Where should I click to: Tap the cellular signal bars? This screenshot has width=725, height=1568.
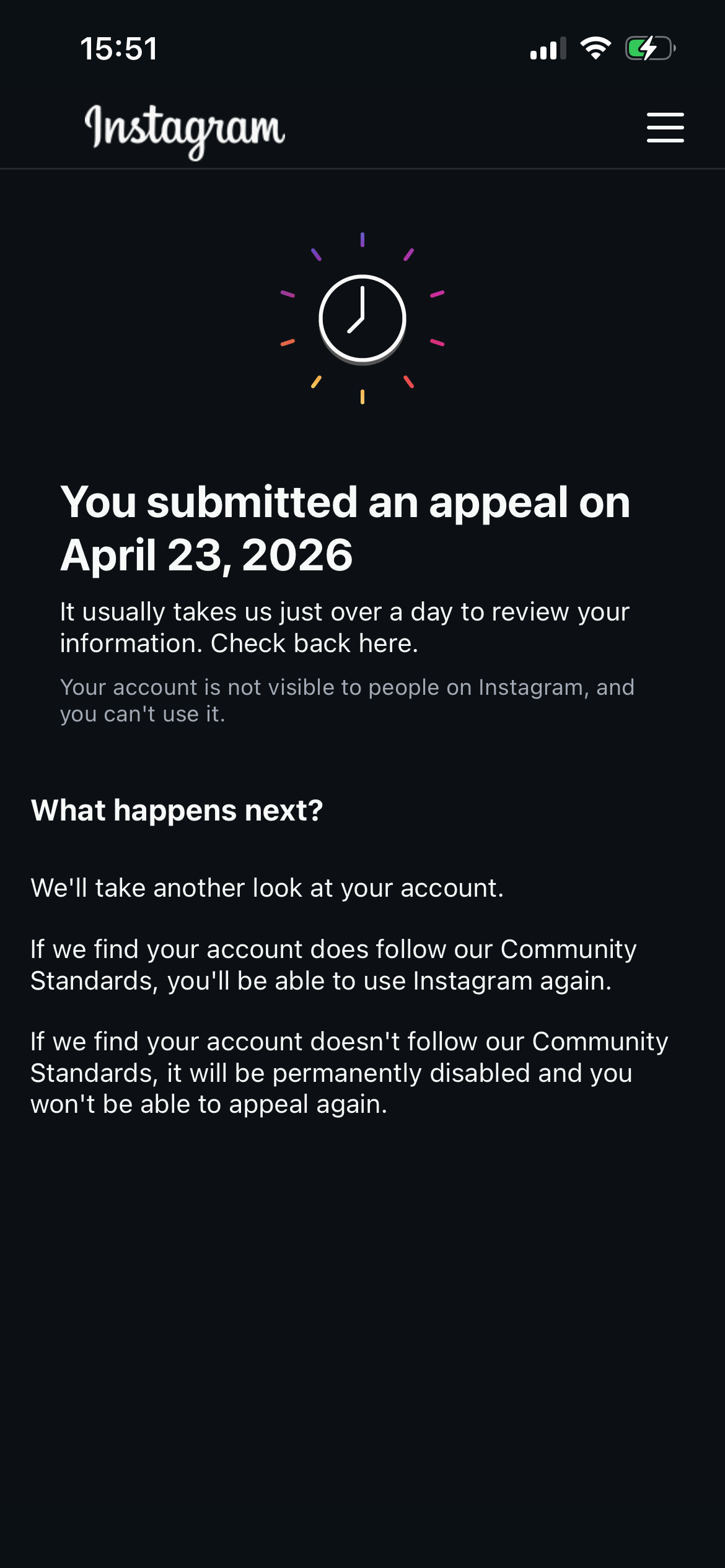tap(548, 49)
